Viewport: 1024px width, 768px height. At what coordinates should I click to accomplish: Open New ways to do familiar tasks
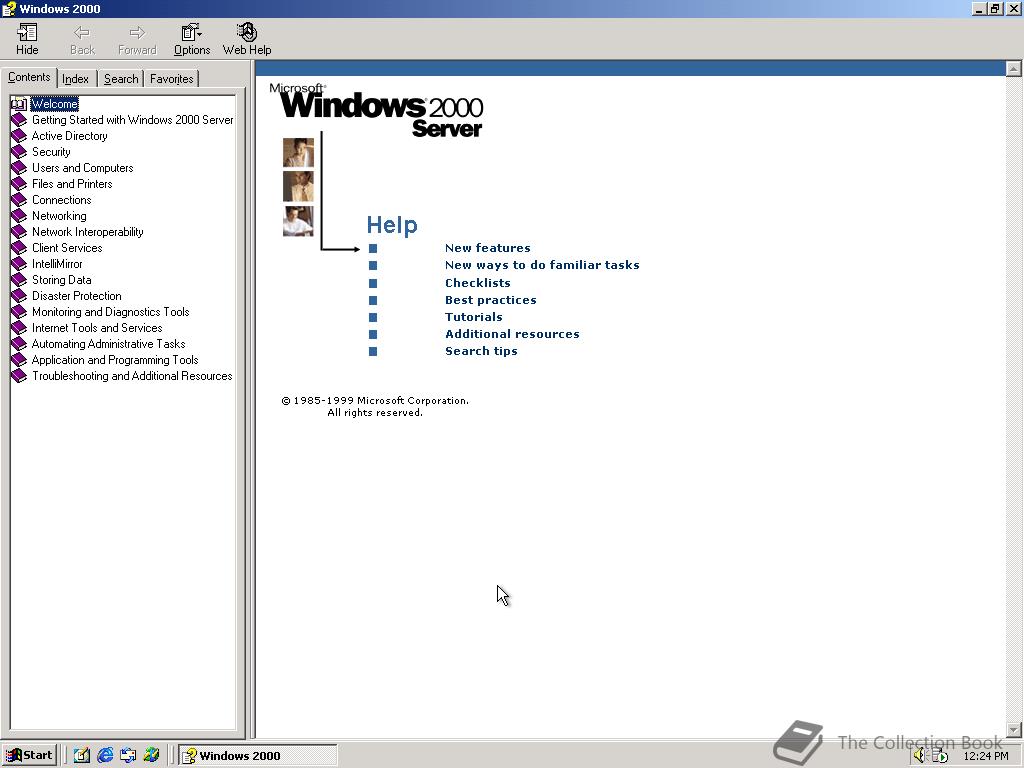[x=542, y=265]
